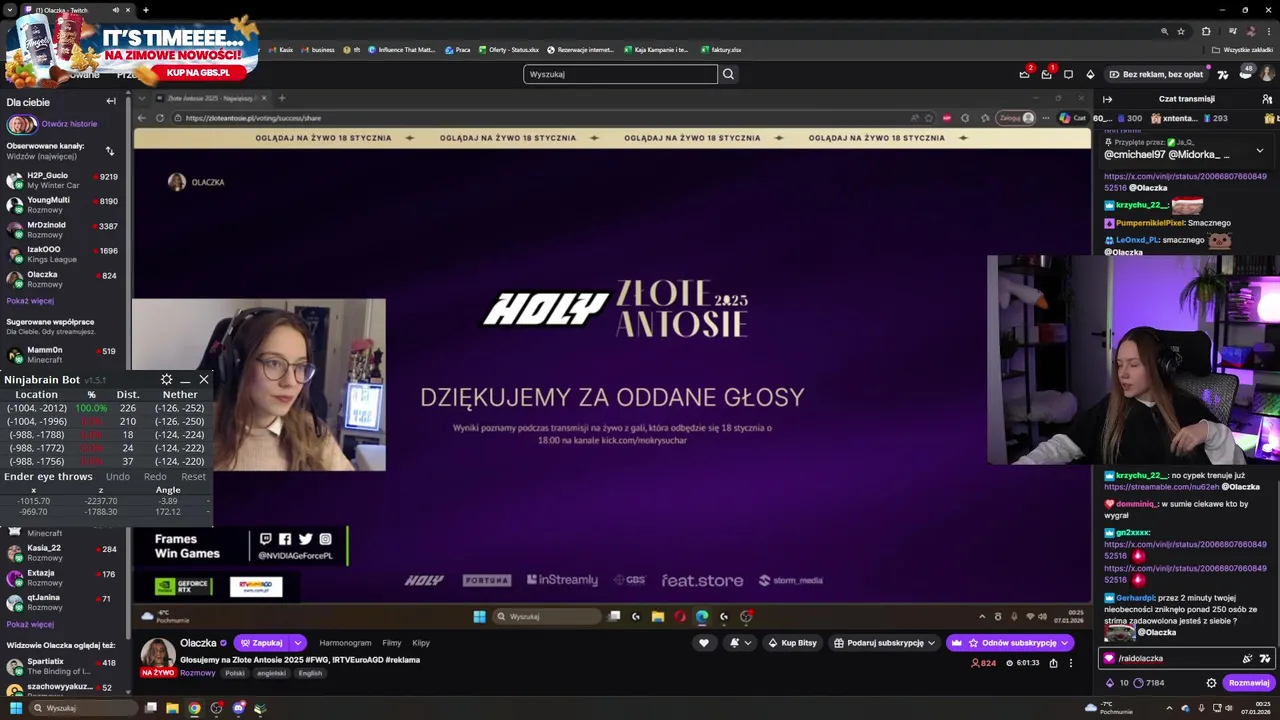Click the Windows taskbar search box
Image resolution: width=1280 pixels, height=720 pixels.
[82, 708]
